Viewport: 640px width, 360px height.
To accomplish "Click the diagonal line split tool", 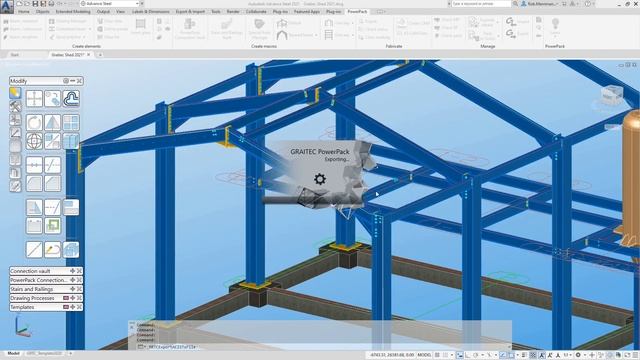I will [53, 165].
